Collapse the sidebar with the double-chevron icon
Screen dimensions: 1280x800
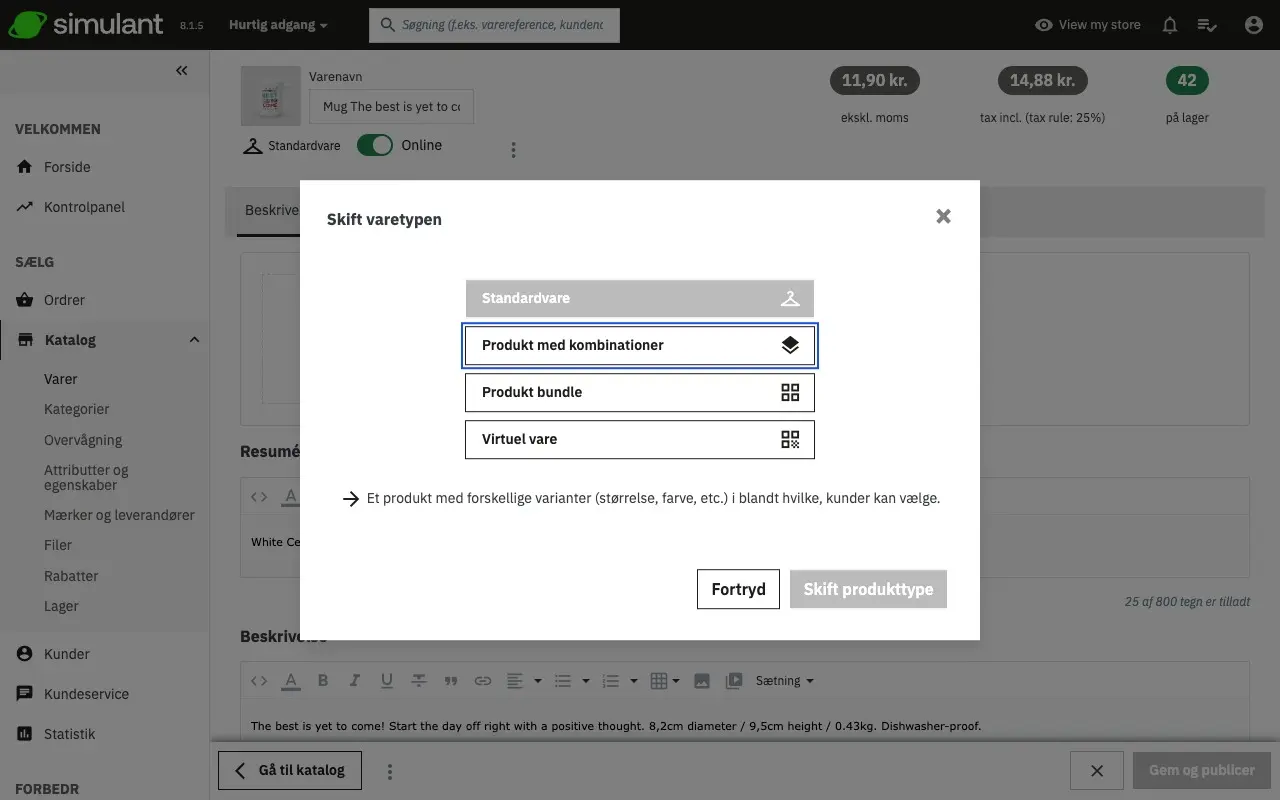coord(181,70)
